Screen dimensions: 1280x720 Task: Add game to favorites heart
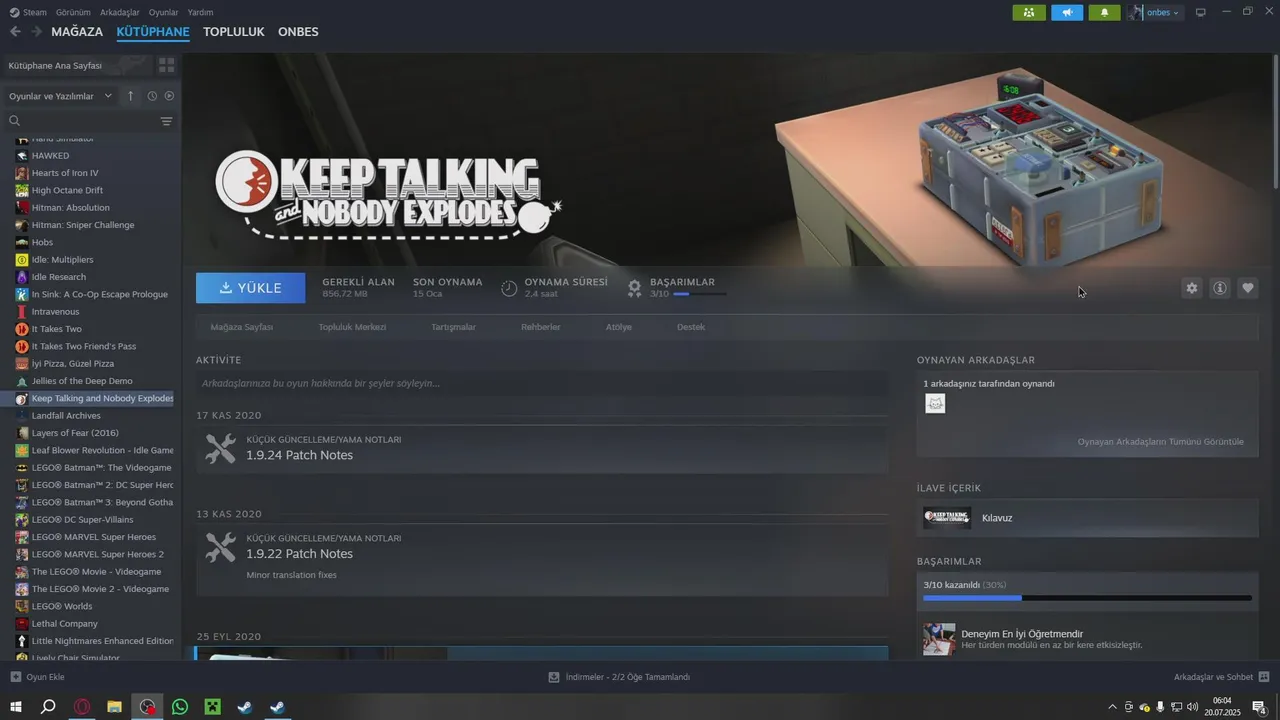pos(1248,288)
